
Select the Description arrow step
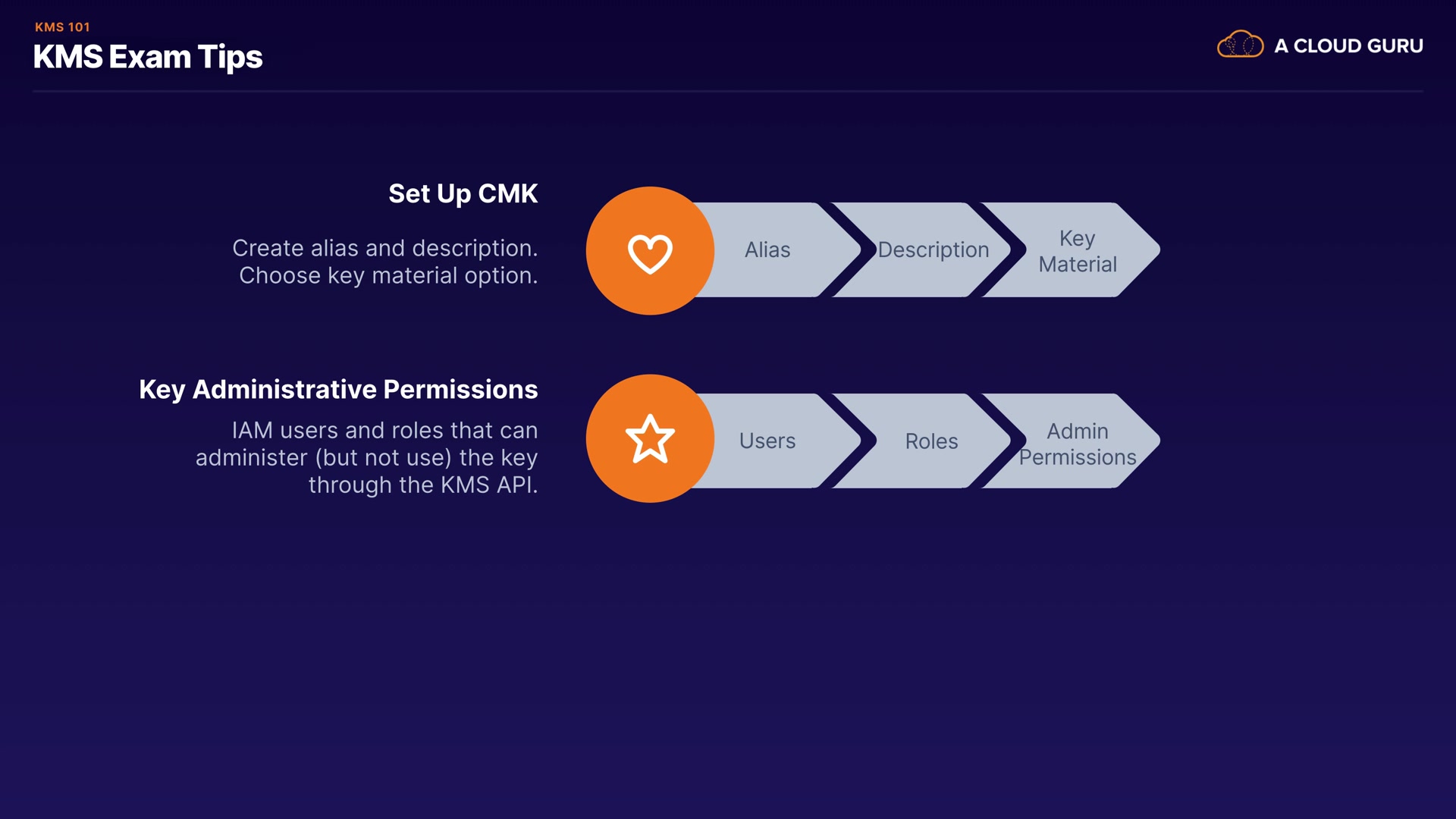pyautogui.click(x=933, y=249)
